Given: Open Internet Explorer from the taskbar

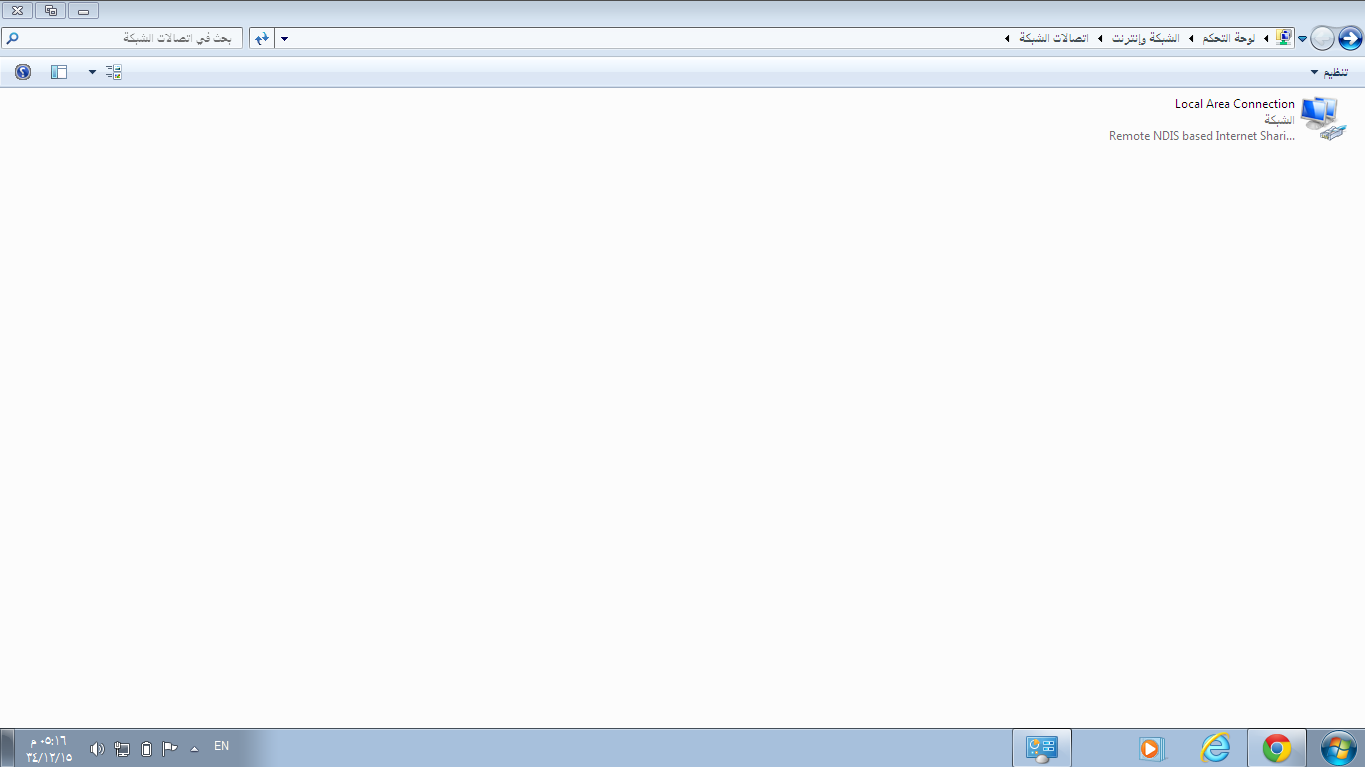Looking at the screenshot, I should (x=1215, y=748).
